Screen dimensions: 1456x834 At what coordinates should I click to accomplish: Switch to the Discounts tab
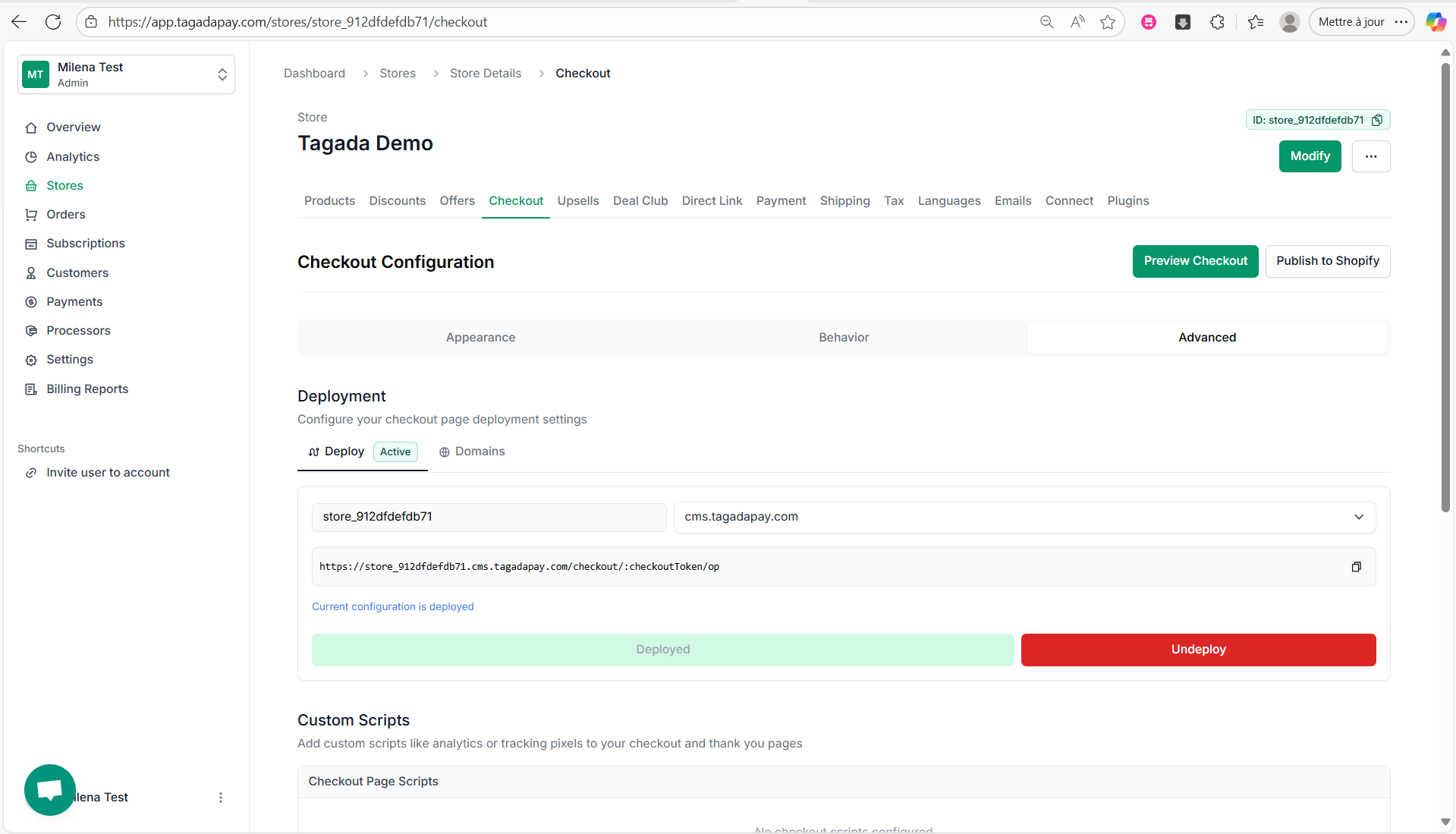[x=397, y=201]
